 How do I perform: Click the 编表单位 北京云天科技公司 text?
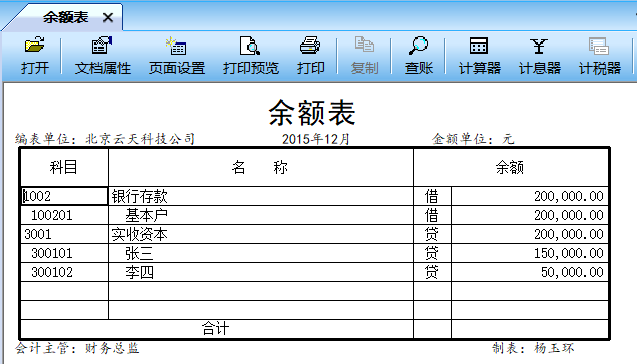click(105, 139)
